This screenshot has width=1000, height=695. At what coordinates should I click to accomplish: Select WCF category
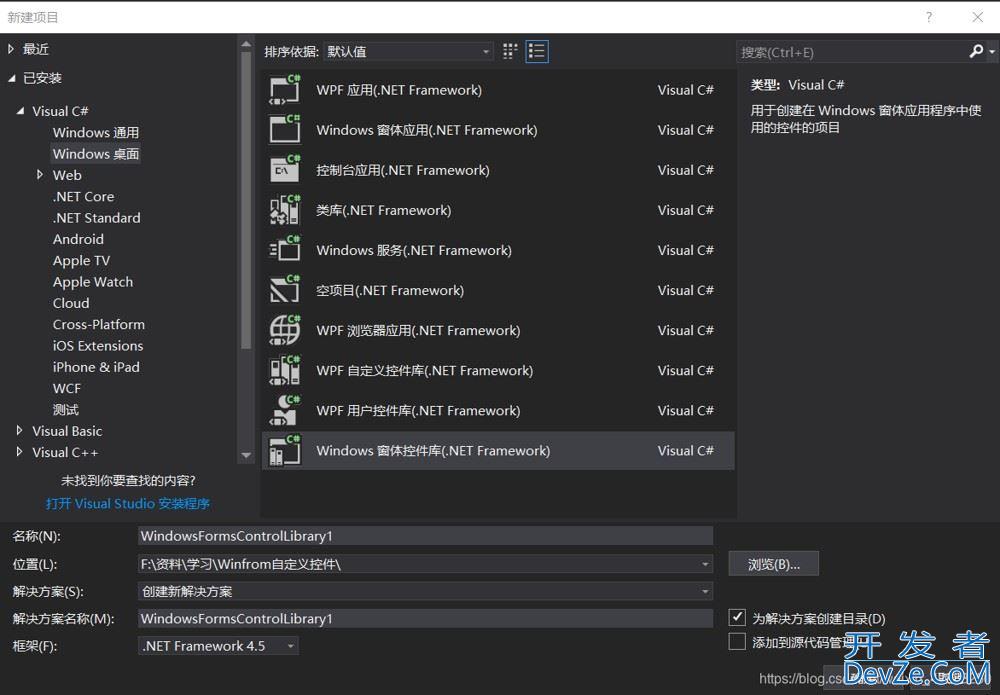[x=66, y=388]
